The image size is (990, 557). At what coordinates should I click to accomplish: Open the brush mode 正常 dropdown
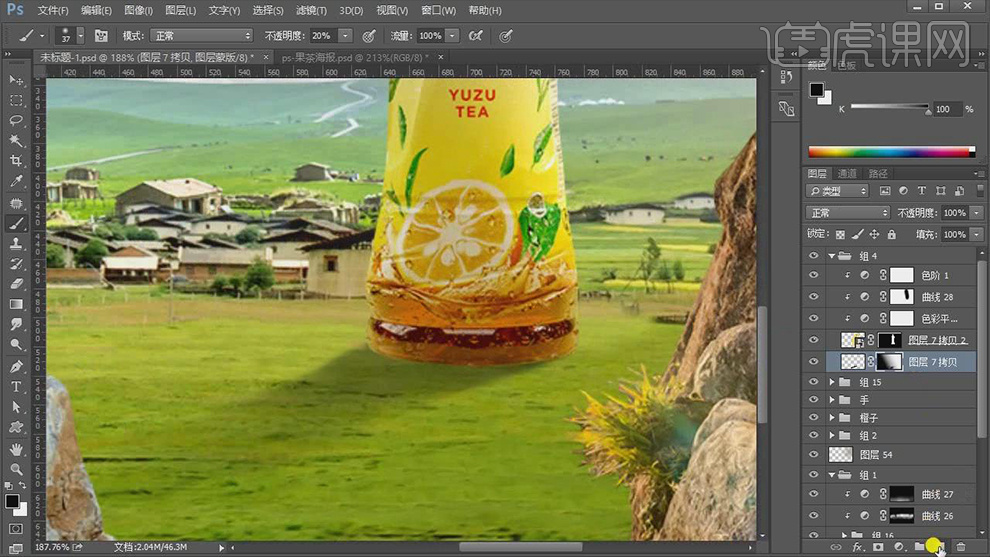pos(201,36)
